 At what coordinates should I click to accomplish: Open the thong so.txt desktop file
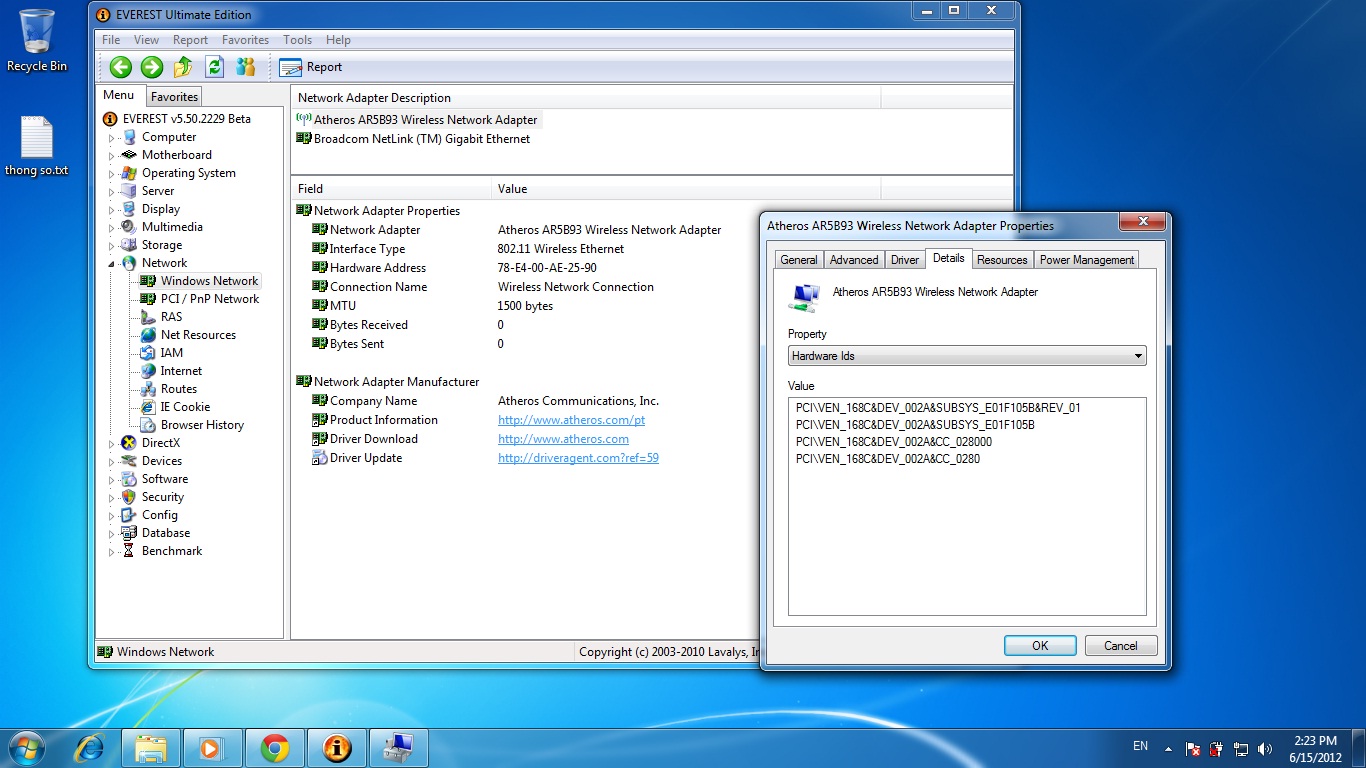click(36, 146)
